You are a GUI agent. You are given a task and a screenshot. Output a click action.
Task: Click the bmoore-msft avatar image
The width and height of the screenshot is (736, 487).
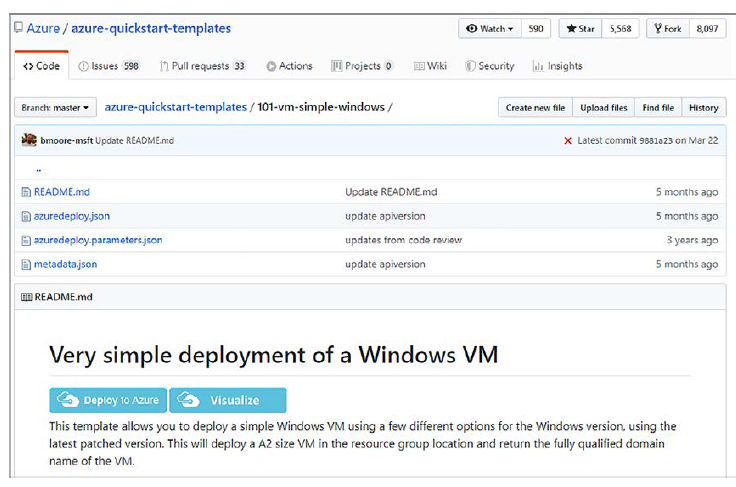click(x=30, y=141)
